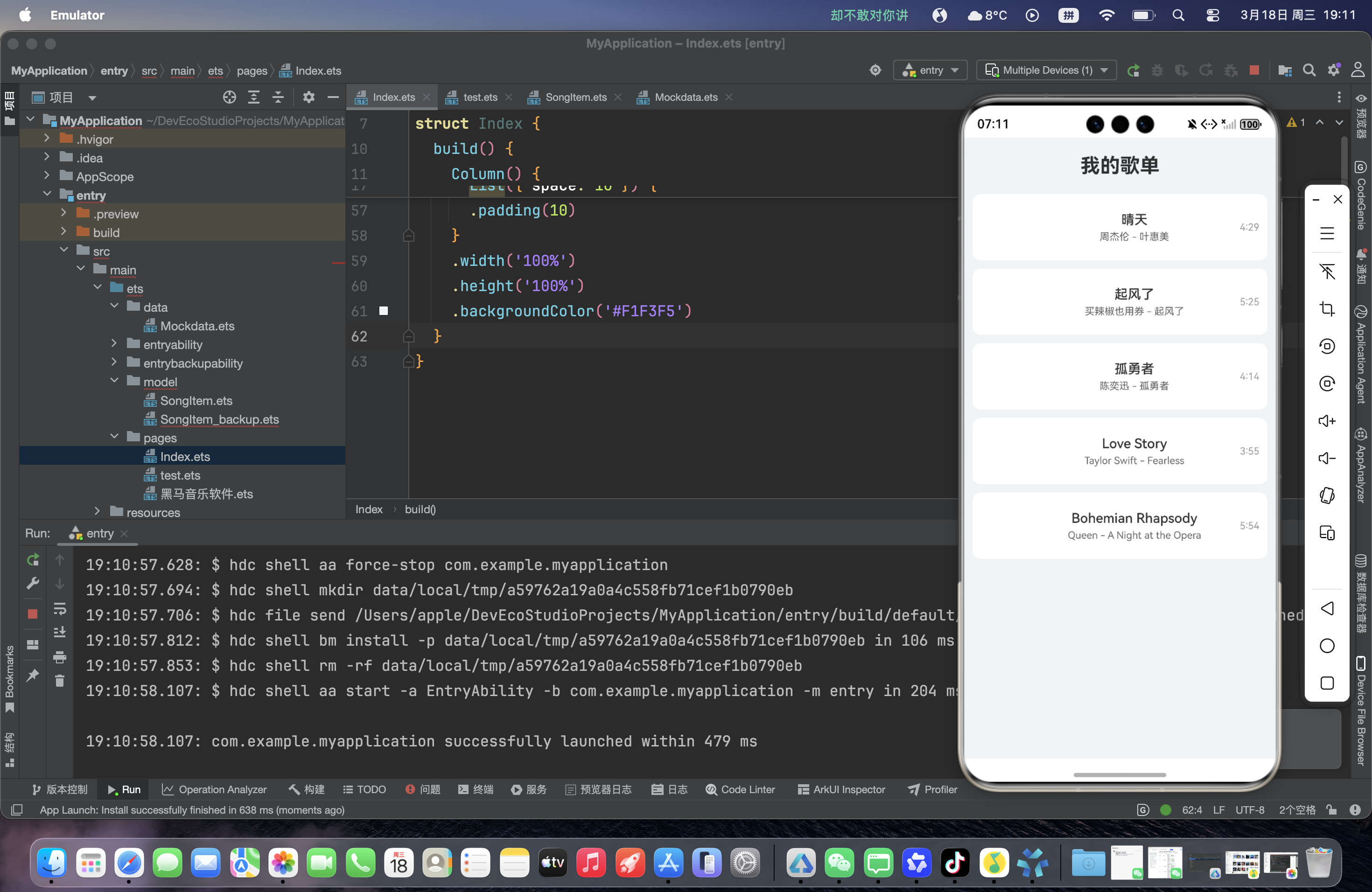Open the Multiple Devices dropdown
This screenshot has height=892, width=1372.
(1046, 70)
